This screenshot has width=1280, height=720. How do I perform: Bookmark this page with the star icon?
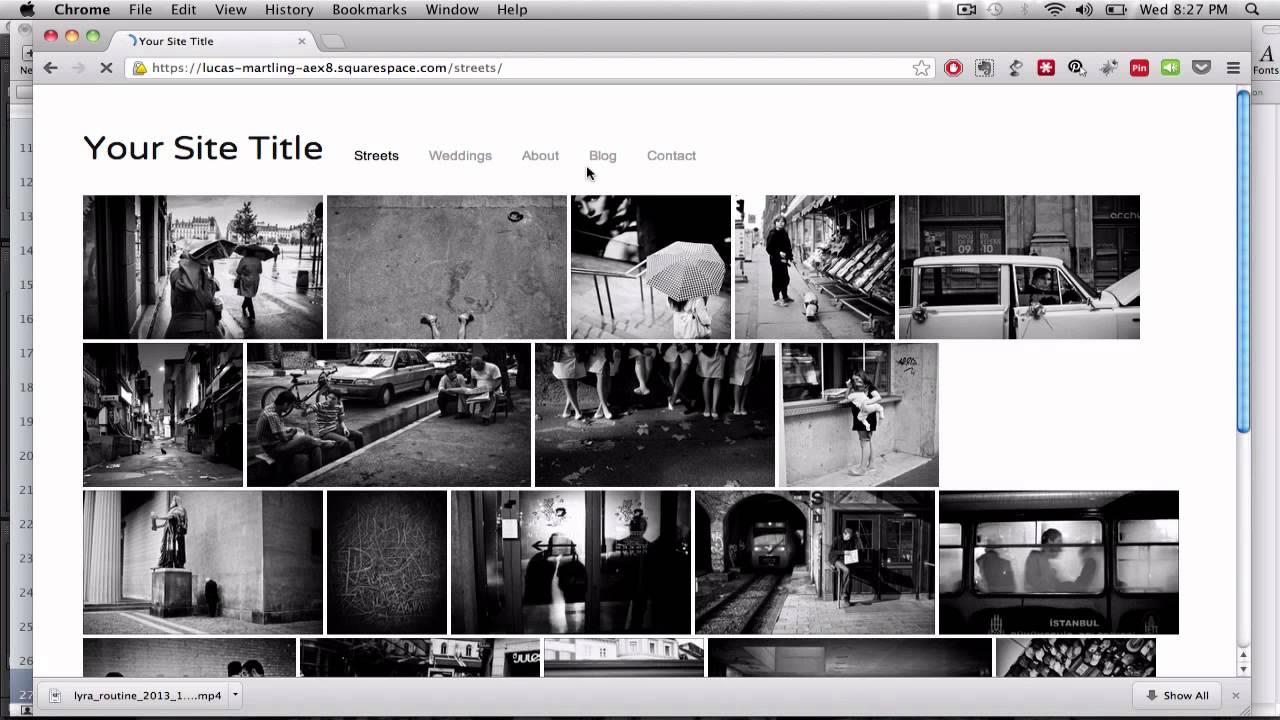click(921, 68)
